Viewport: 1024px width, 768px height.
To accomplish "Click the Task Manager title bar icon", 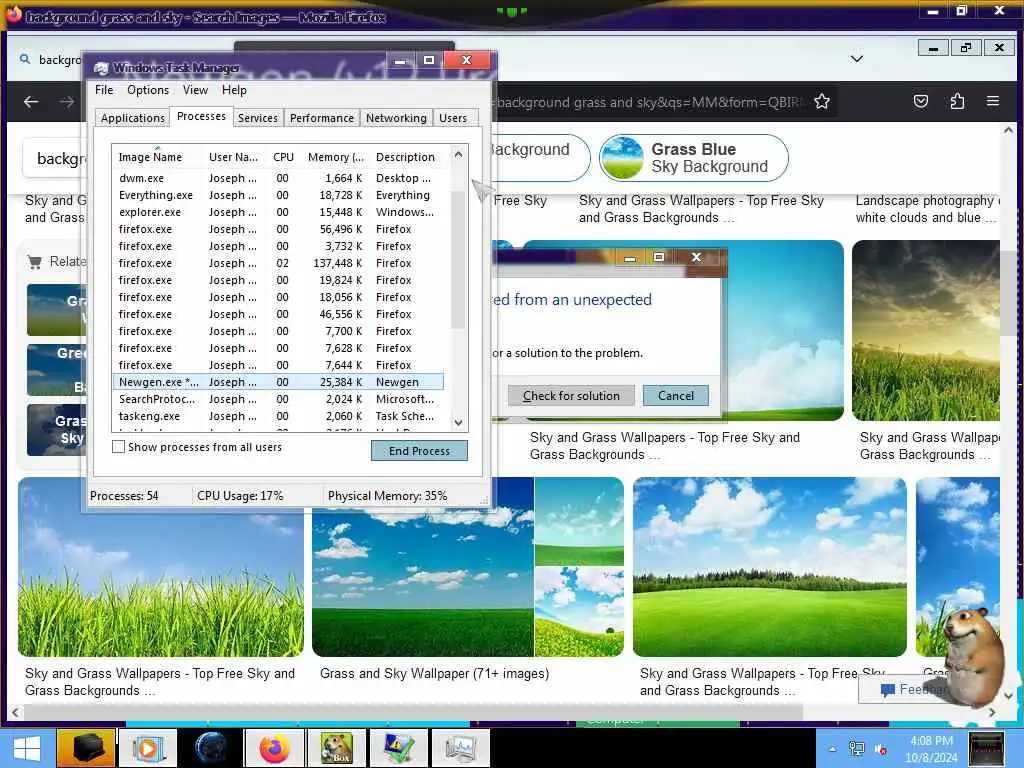I will pyautogui.click(x=101, y=68).
